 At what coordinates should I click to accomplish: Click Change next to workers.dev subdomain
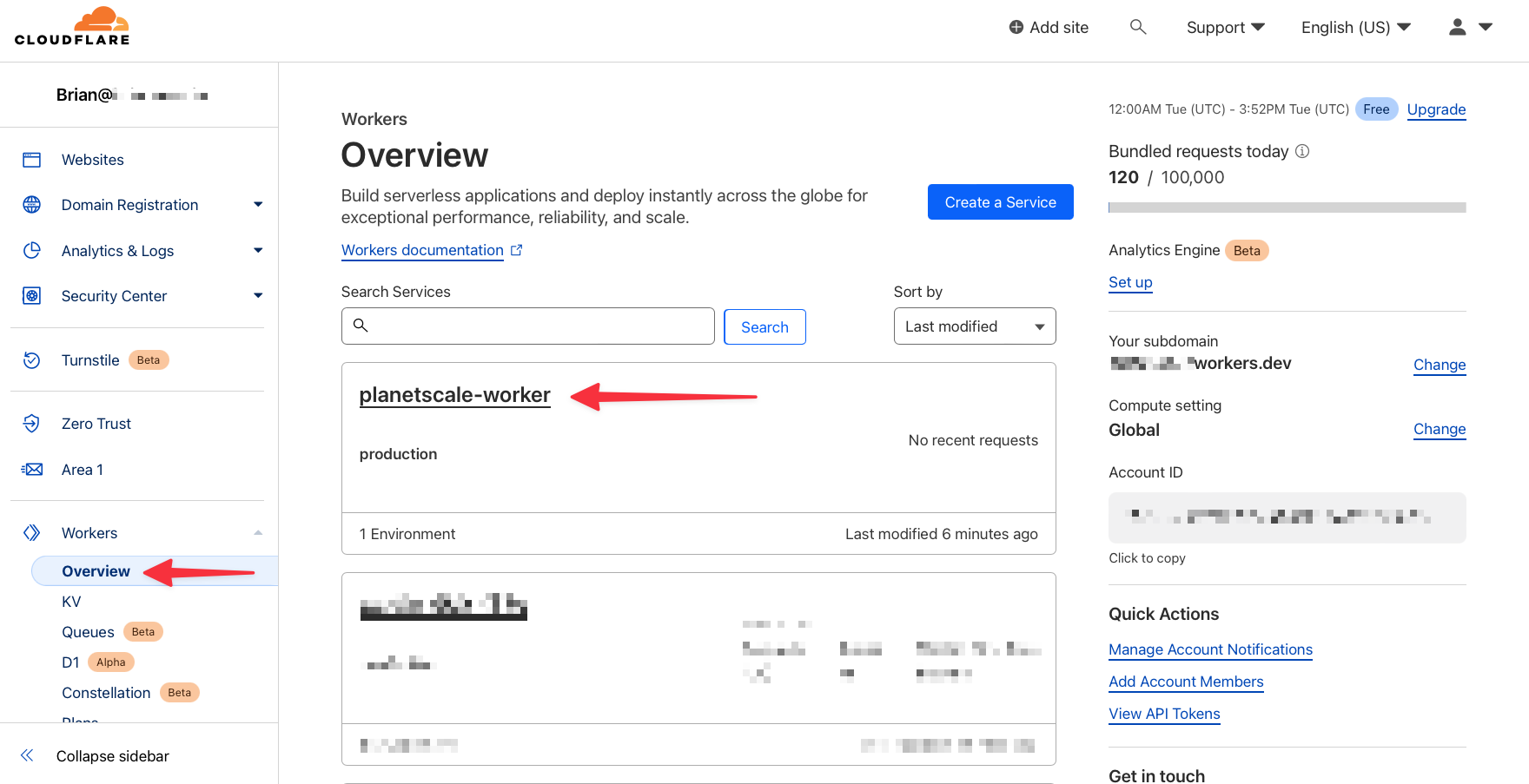click(x=1440, y=365)
